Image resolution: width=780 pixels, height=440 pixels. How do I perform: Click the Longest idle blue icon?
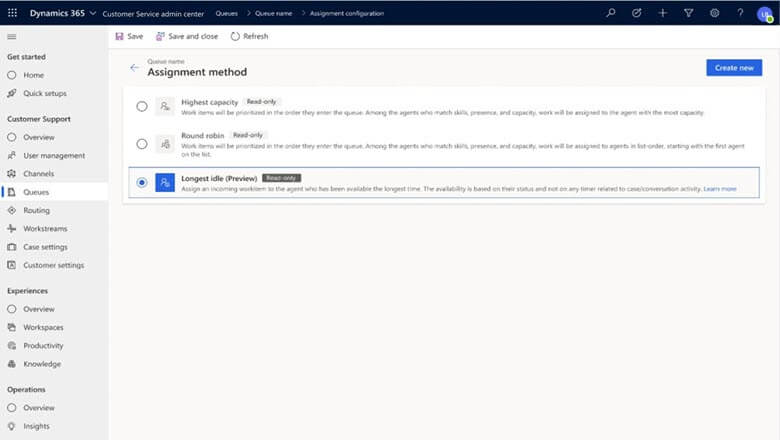[165, 182]
